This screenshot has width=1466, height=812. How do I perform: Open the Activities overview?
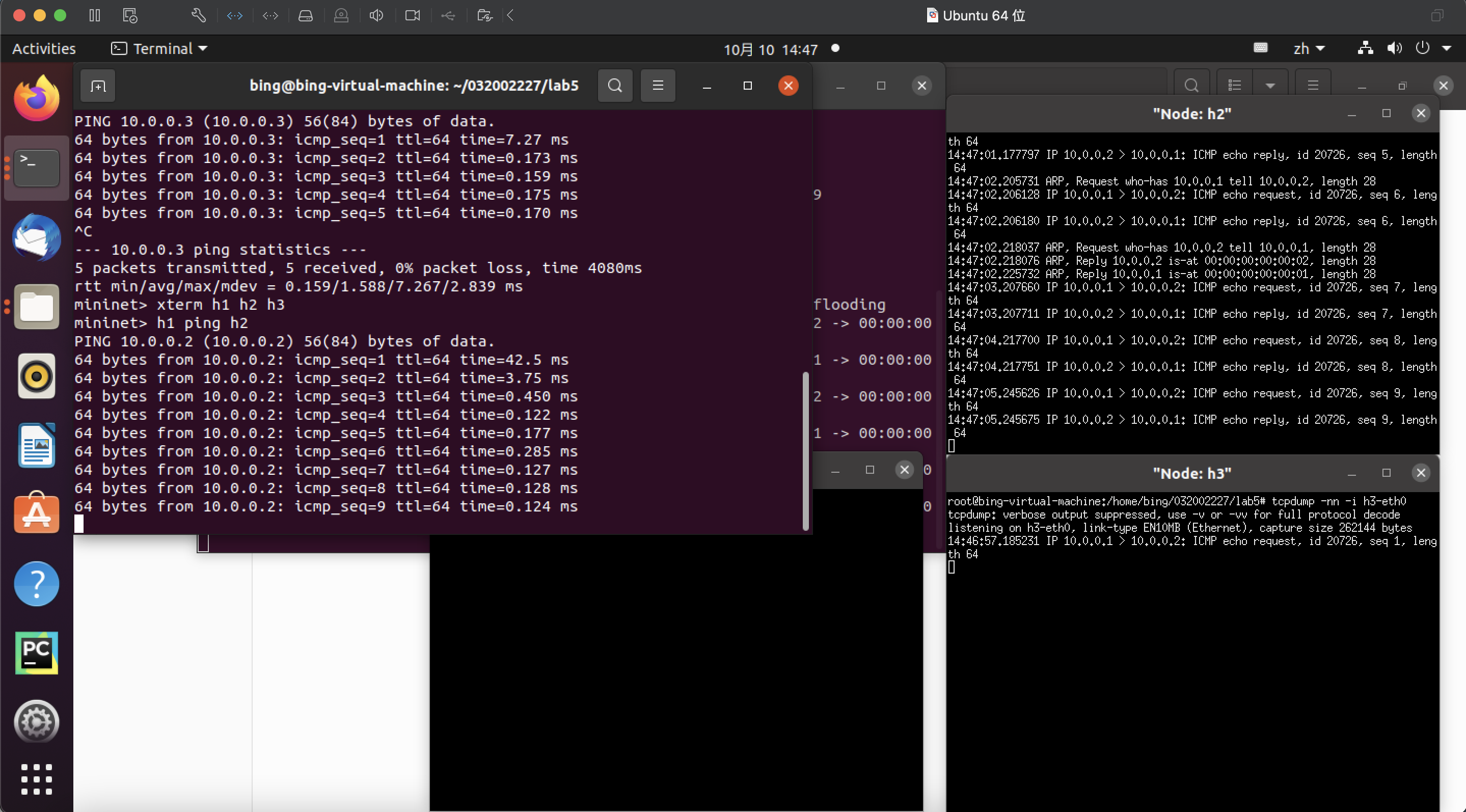point(44,49)
